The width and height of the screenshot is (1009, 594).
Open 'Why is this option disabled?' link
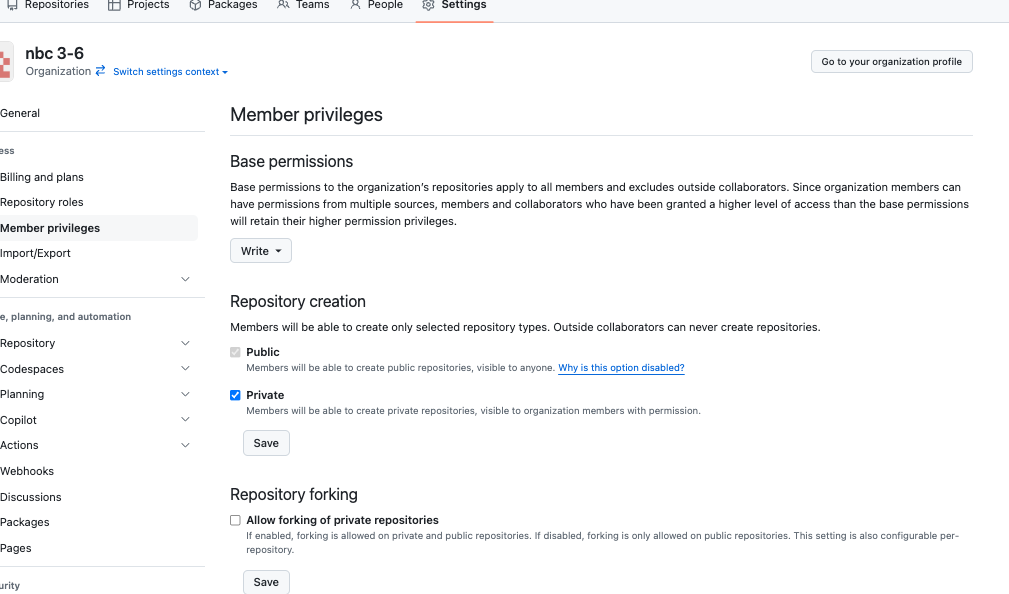click(x=621, y=367)
